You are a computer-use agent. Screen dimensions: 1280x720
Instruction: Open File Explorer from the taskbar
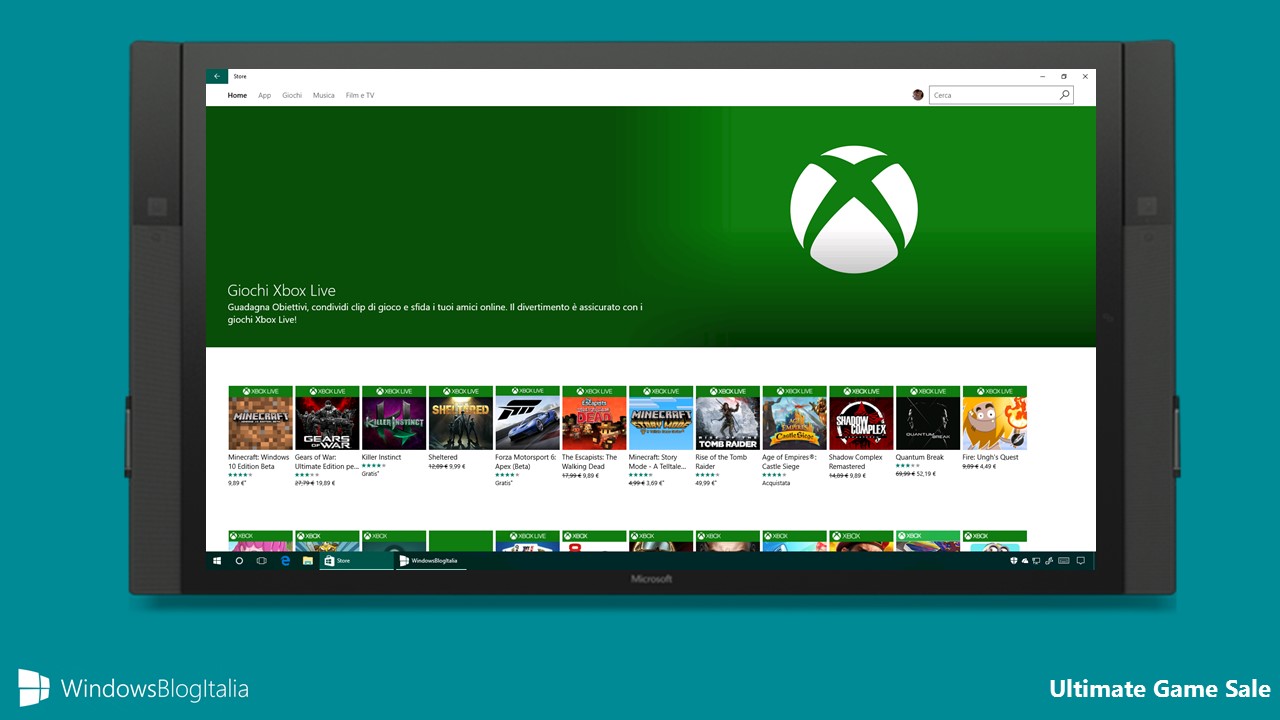click(x=308, y=561)
